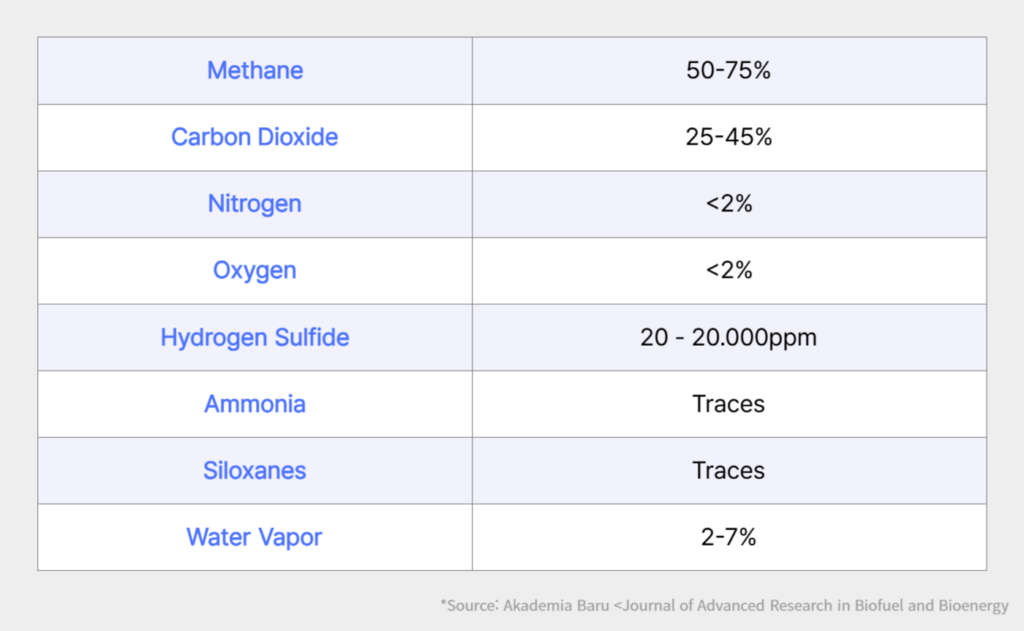Viewport: 1024px width, 631px height.
Task: Click the Carbon Dioxide label
Action: (x=255, y=137)
